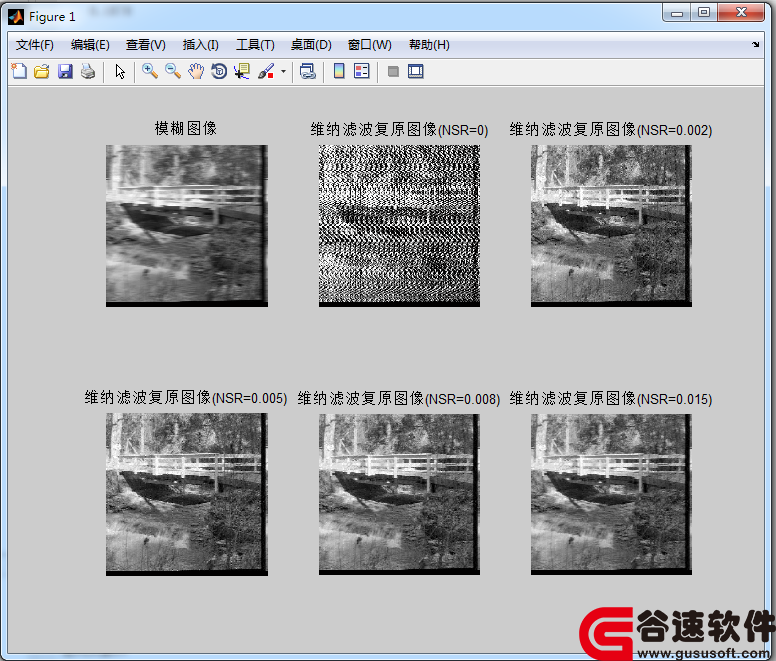
Task: Insert a legend with toolbar icon
Action: click(362, 71)
